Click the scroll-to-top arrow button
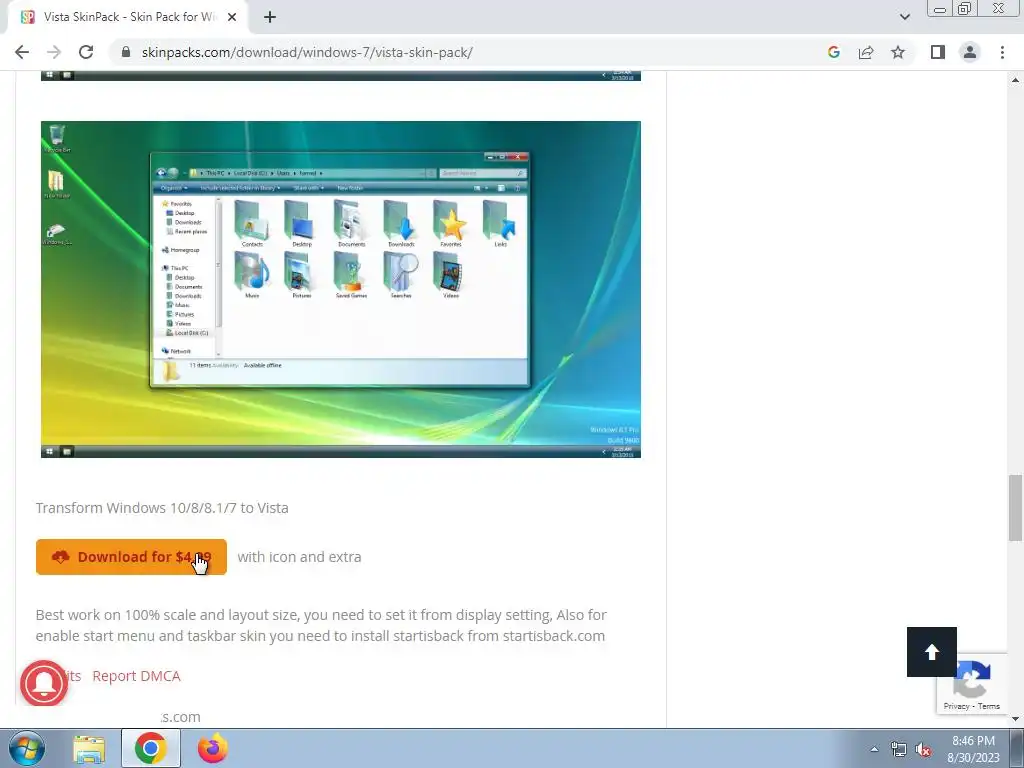This screenshot has width=1024, height=768. click(x=931, y=652)
